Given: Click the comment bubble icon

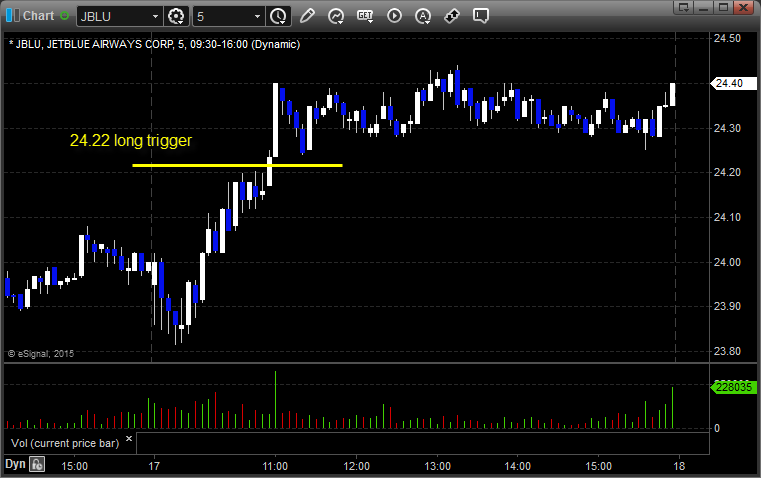Looking at the screenshot, I should click(481, 16).
